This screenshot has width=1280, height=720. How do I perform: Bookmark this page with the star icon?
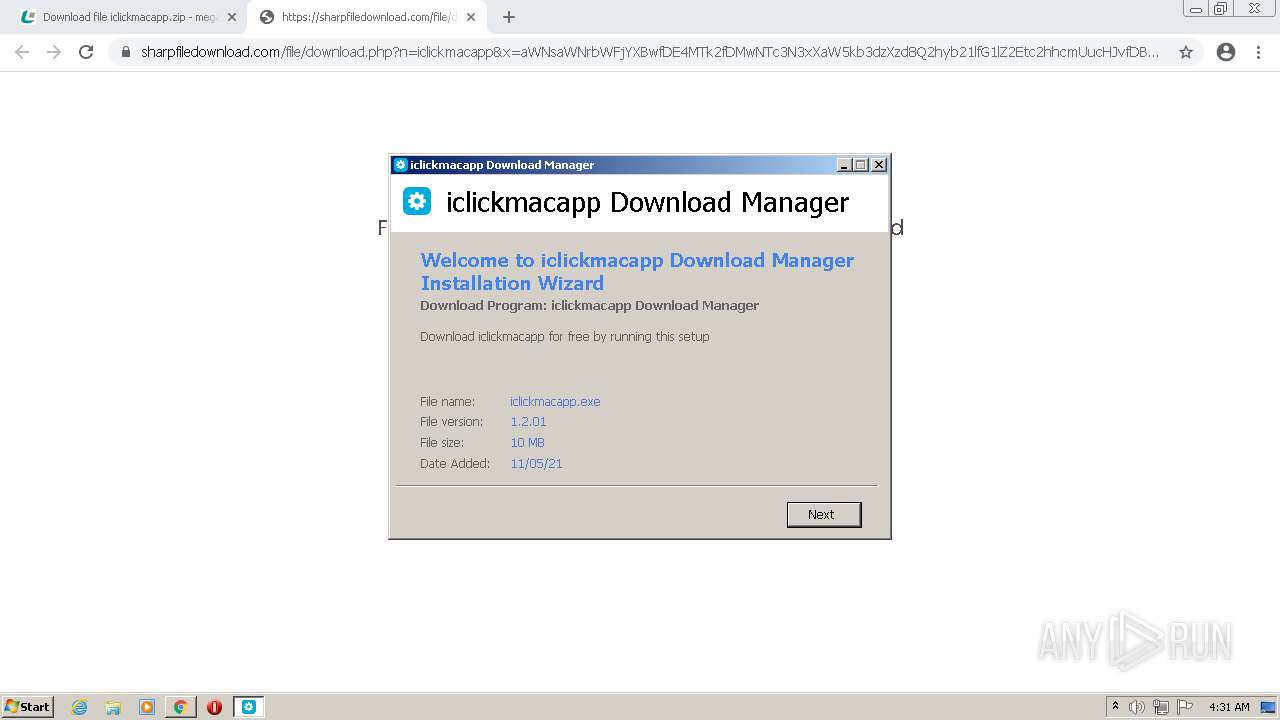(1186, 52)
